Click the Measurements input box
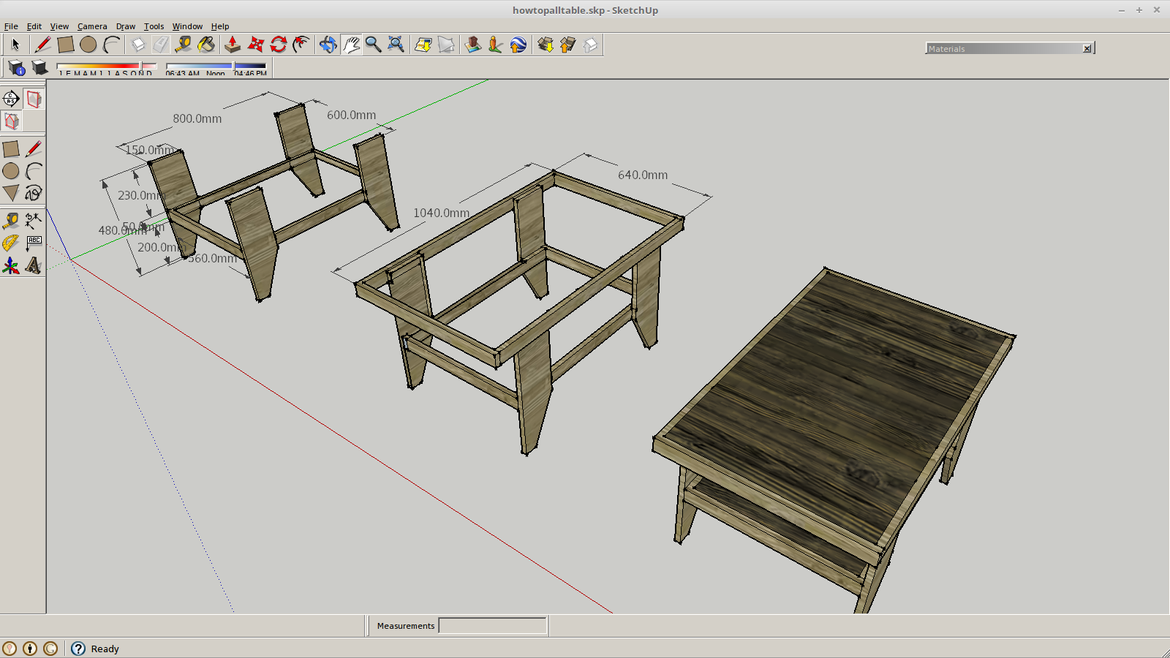Viewport: 1170px width, 658px height. point(492,626)
